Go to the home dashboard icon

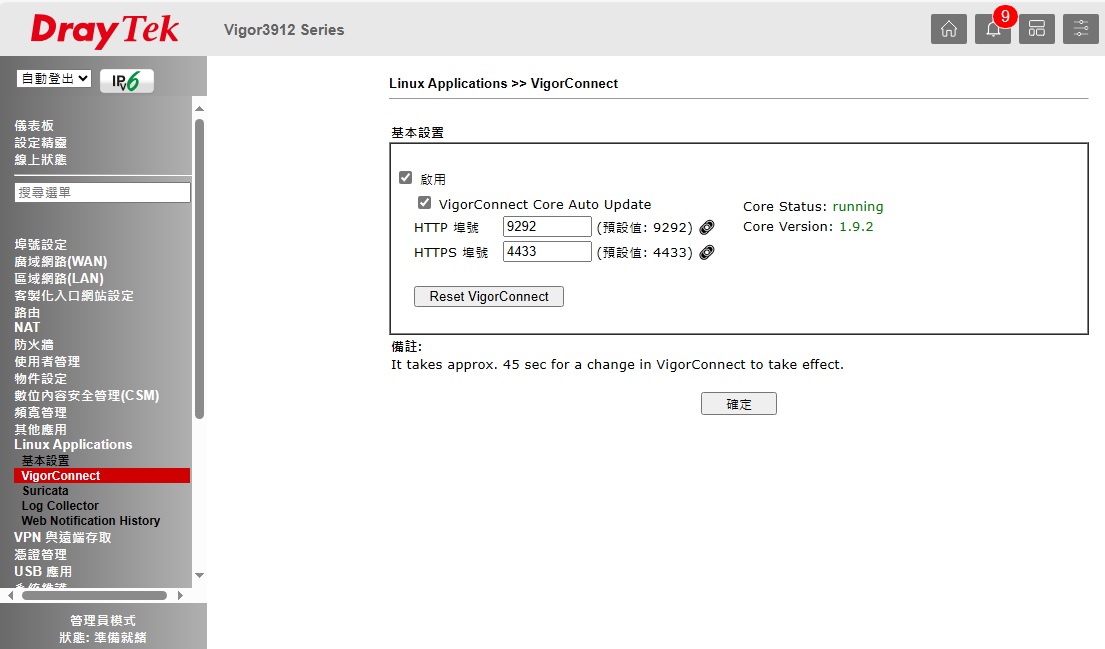pyautogui.click(x=948, y=29)
